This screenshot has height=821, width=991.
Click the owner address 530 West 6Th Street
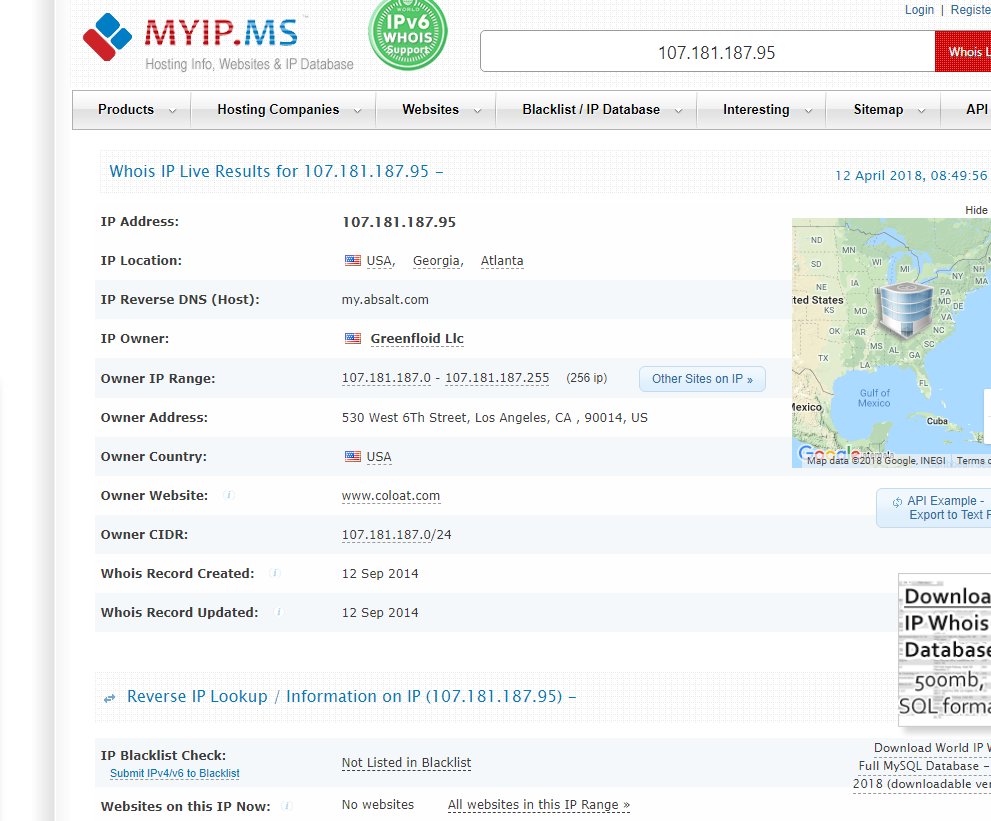pos(494,418)
